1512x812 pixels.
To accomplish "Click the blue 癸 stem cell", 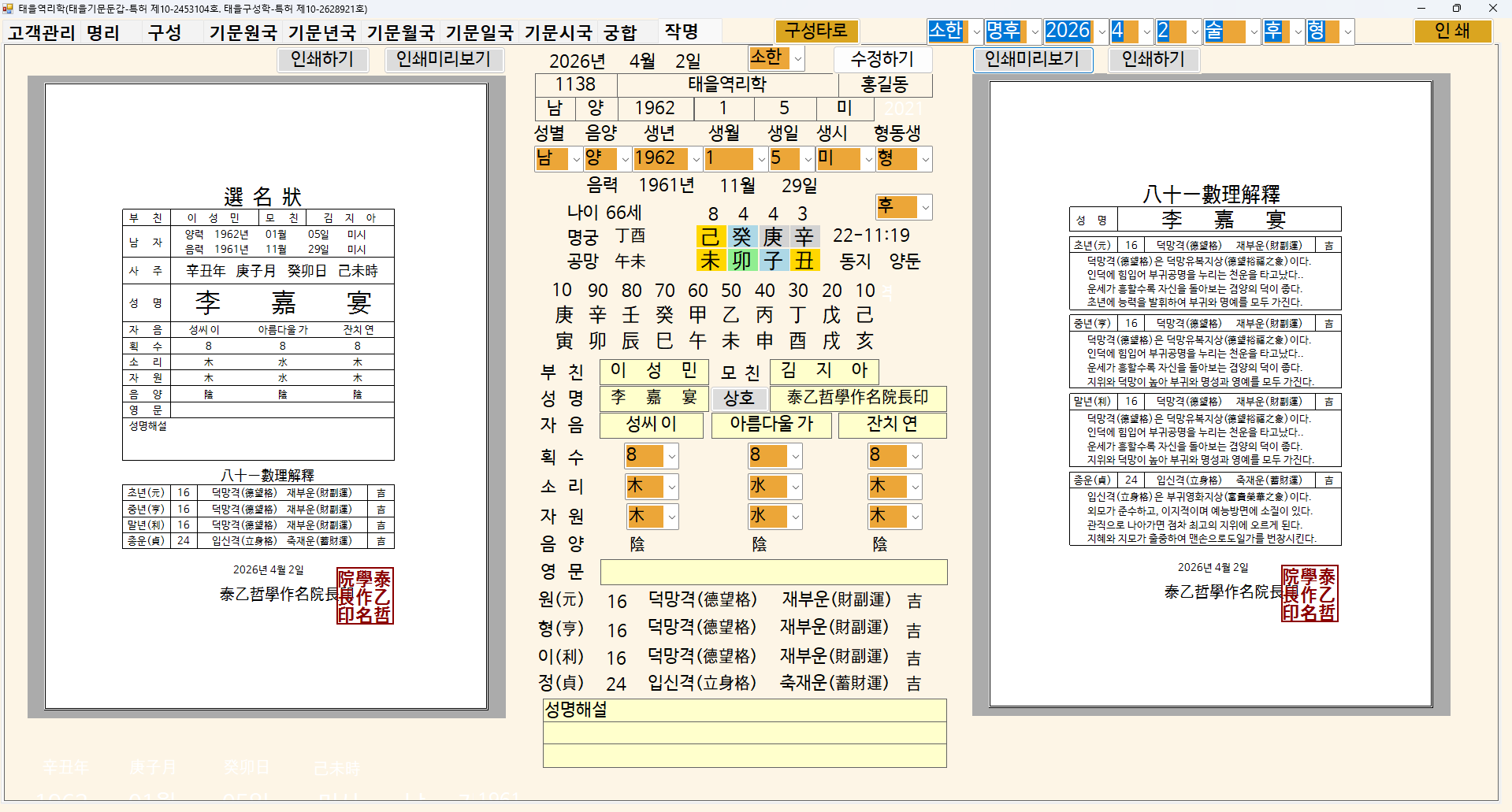I will click(742, 237).
